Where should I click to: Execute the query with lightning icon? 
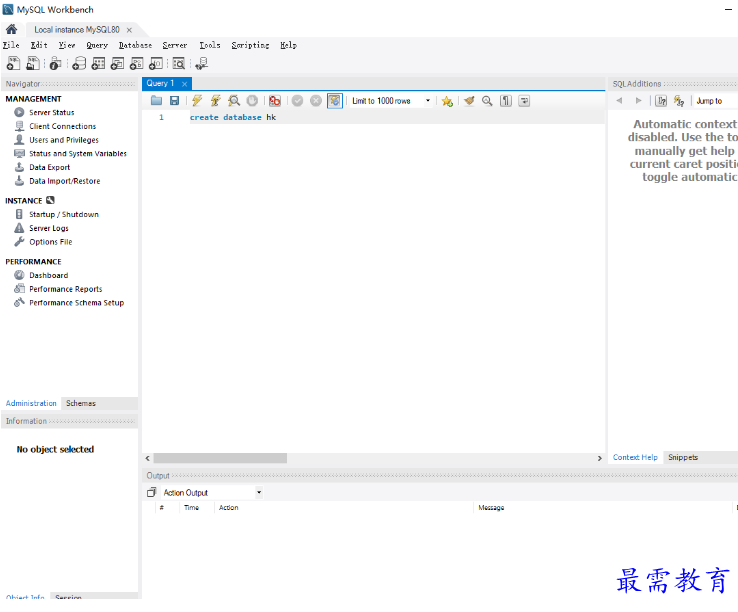click(197, 100)
